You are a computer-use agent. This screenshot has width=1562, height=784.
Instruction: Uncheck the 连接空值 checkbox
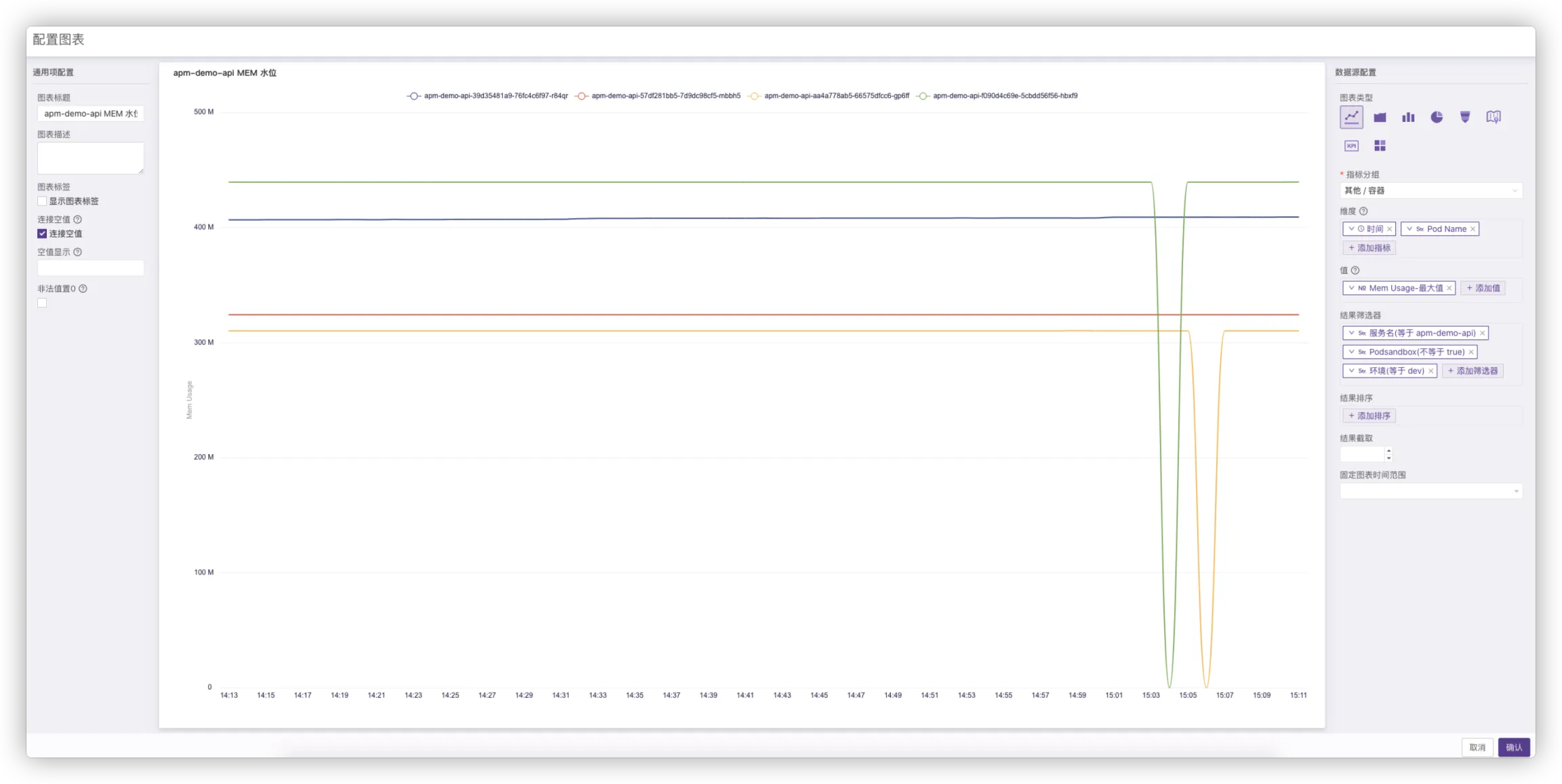[x=42, y=234]
